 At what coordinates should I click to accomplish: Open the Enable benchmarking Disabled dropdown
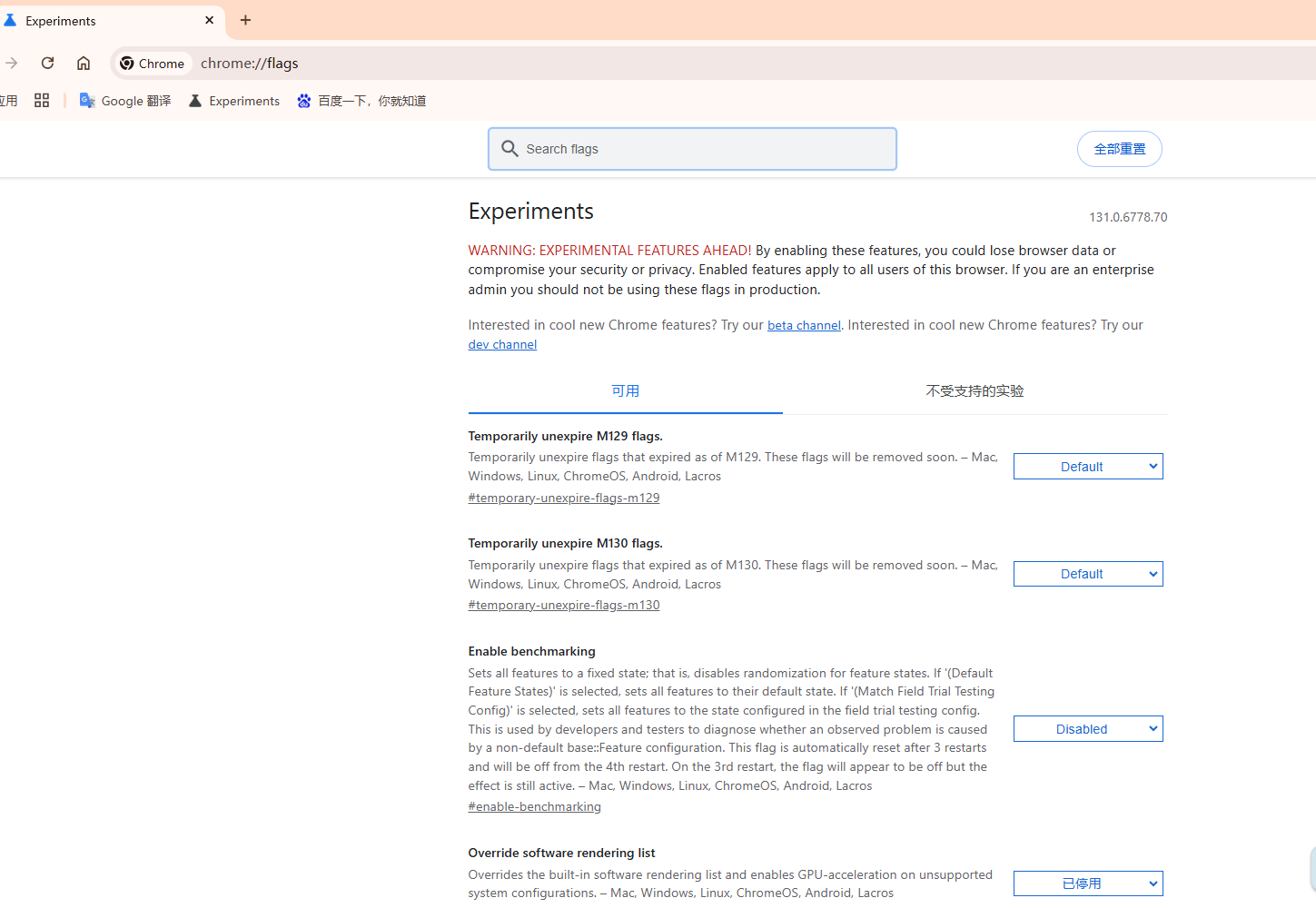(x=1088, y=729)
